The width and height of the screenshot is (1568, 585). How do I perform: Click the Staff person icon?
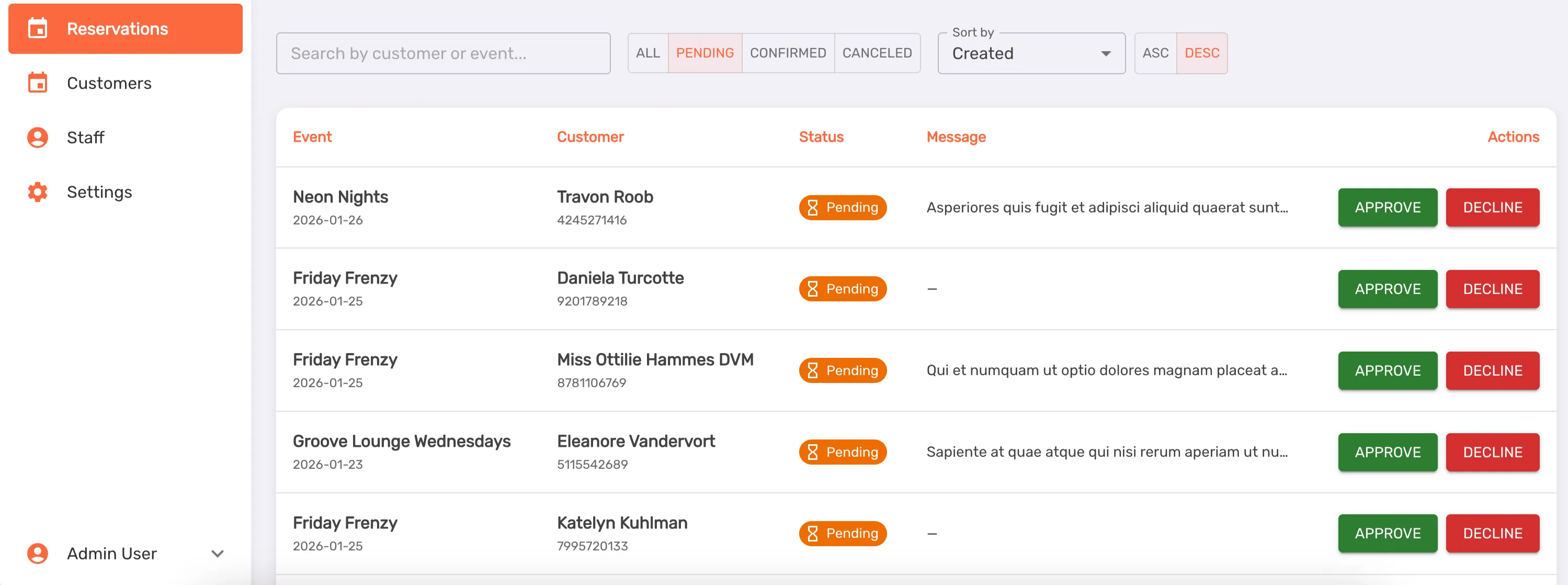38,138
